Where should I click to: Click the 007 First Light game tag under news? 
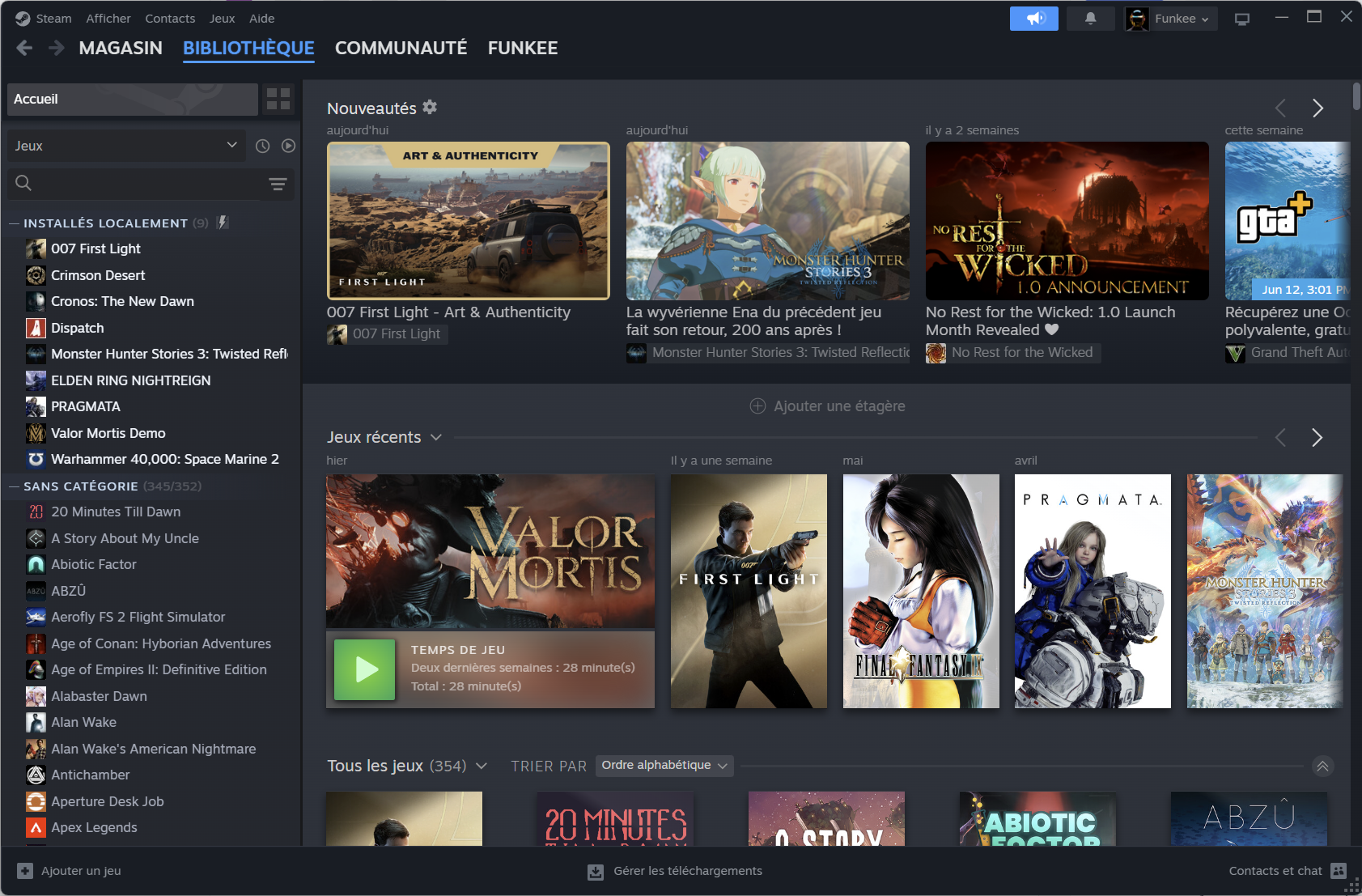tap(387, 334)
